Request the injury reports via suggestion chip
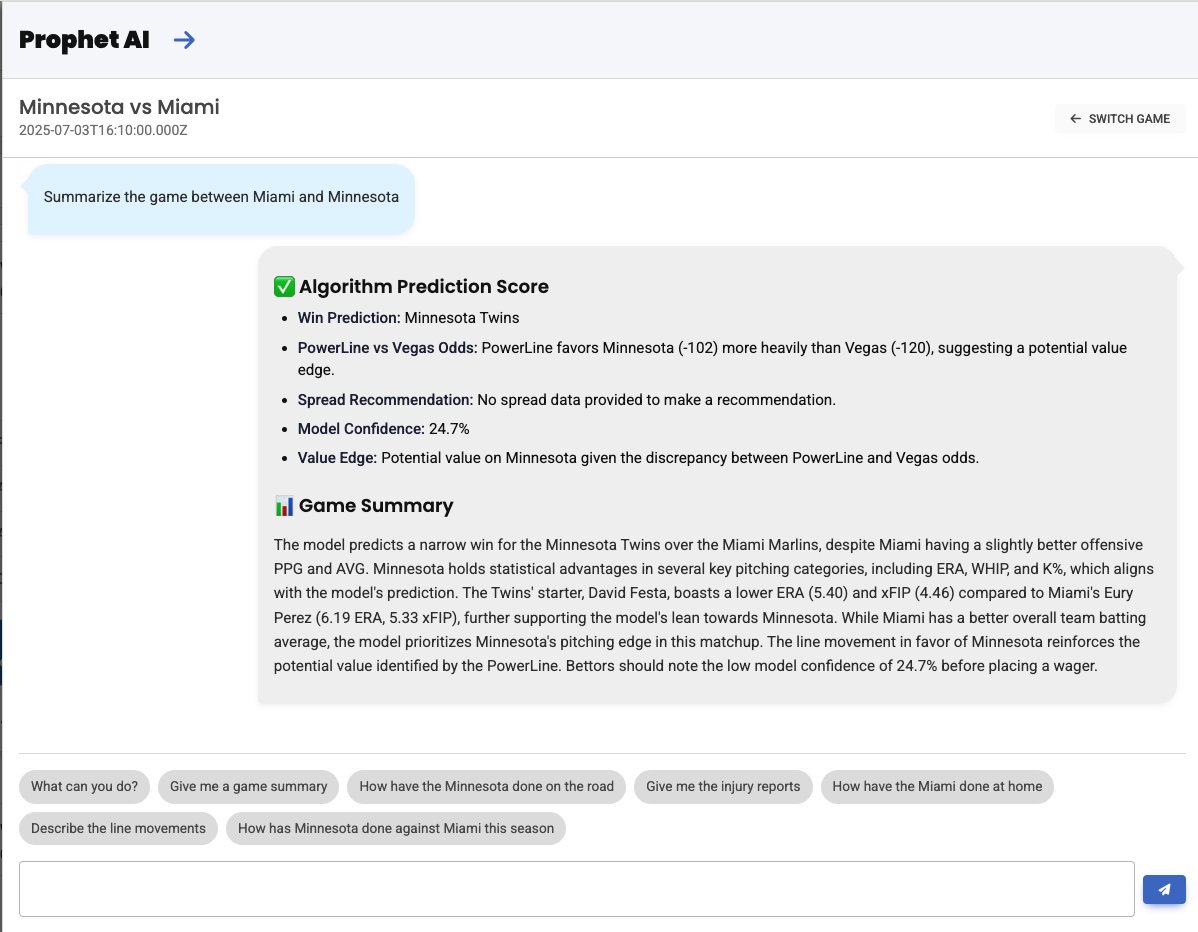1198x932 pixels. (x=723, y=787)
